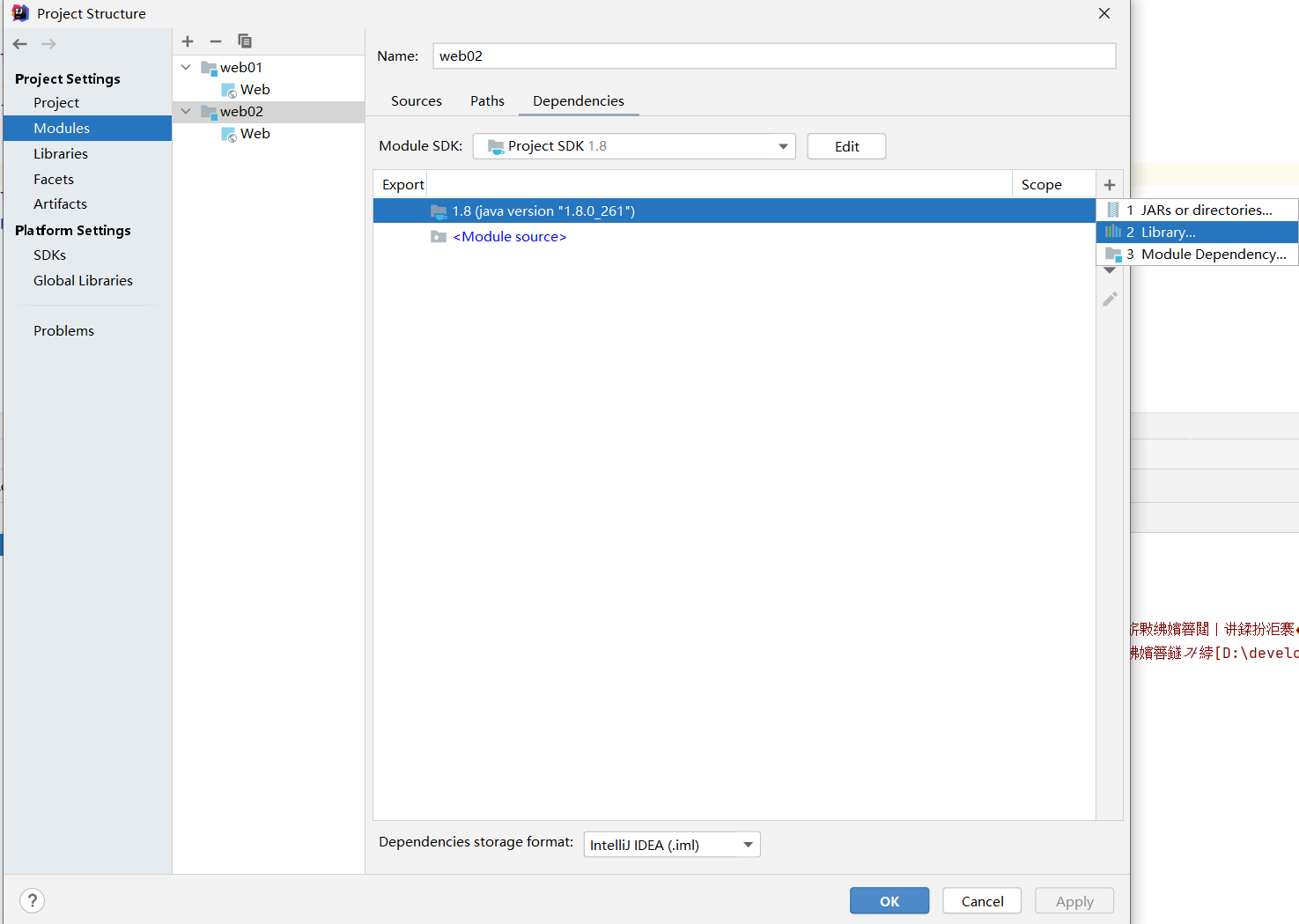Open Global Libraries settings
Image resolution: width=1299 pixels, height=924 pixels.
pyautogui.click(x=83, y=281)
